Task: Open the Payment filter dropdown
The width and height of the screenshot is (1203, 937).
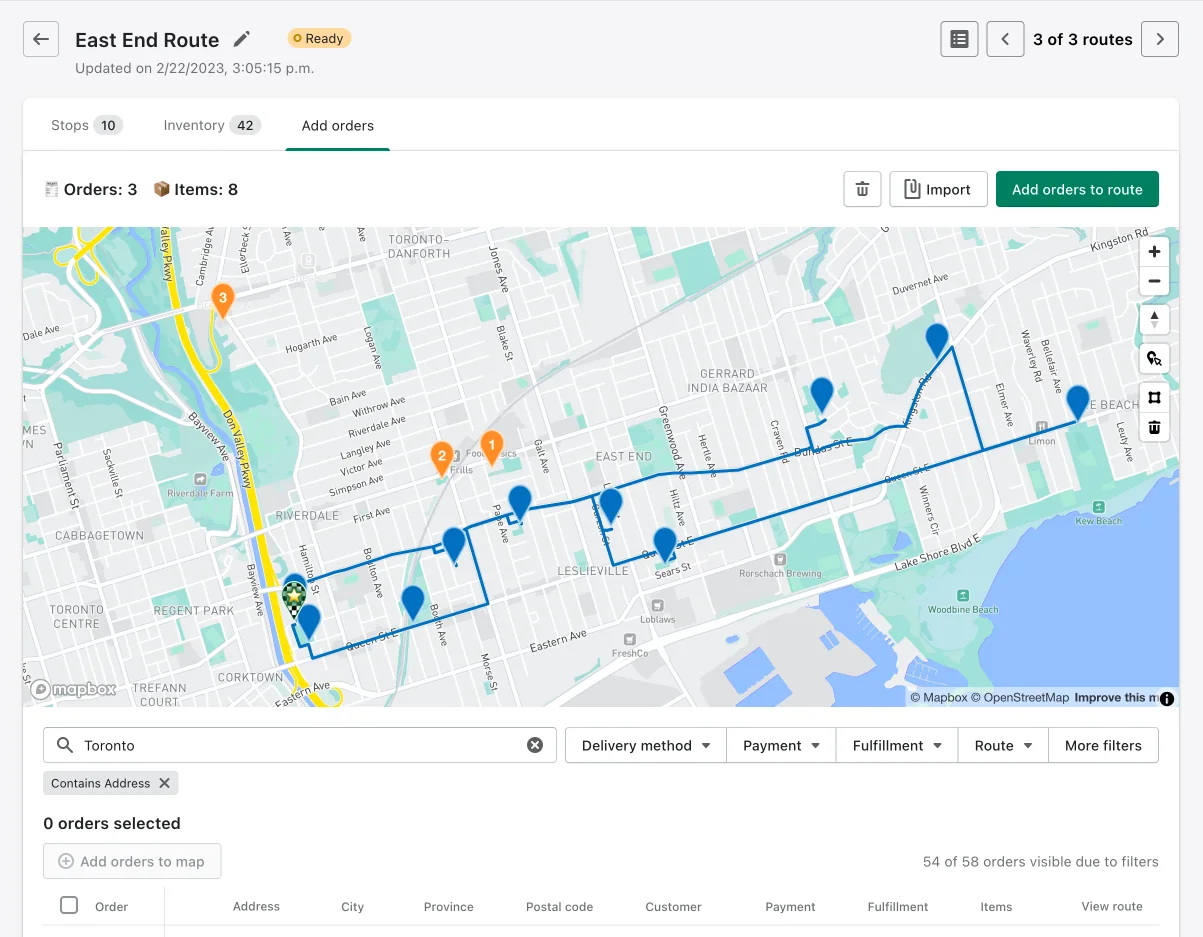Action: coord(781,745)
